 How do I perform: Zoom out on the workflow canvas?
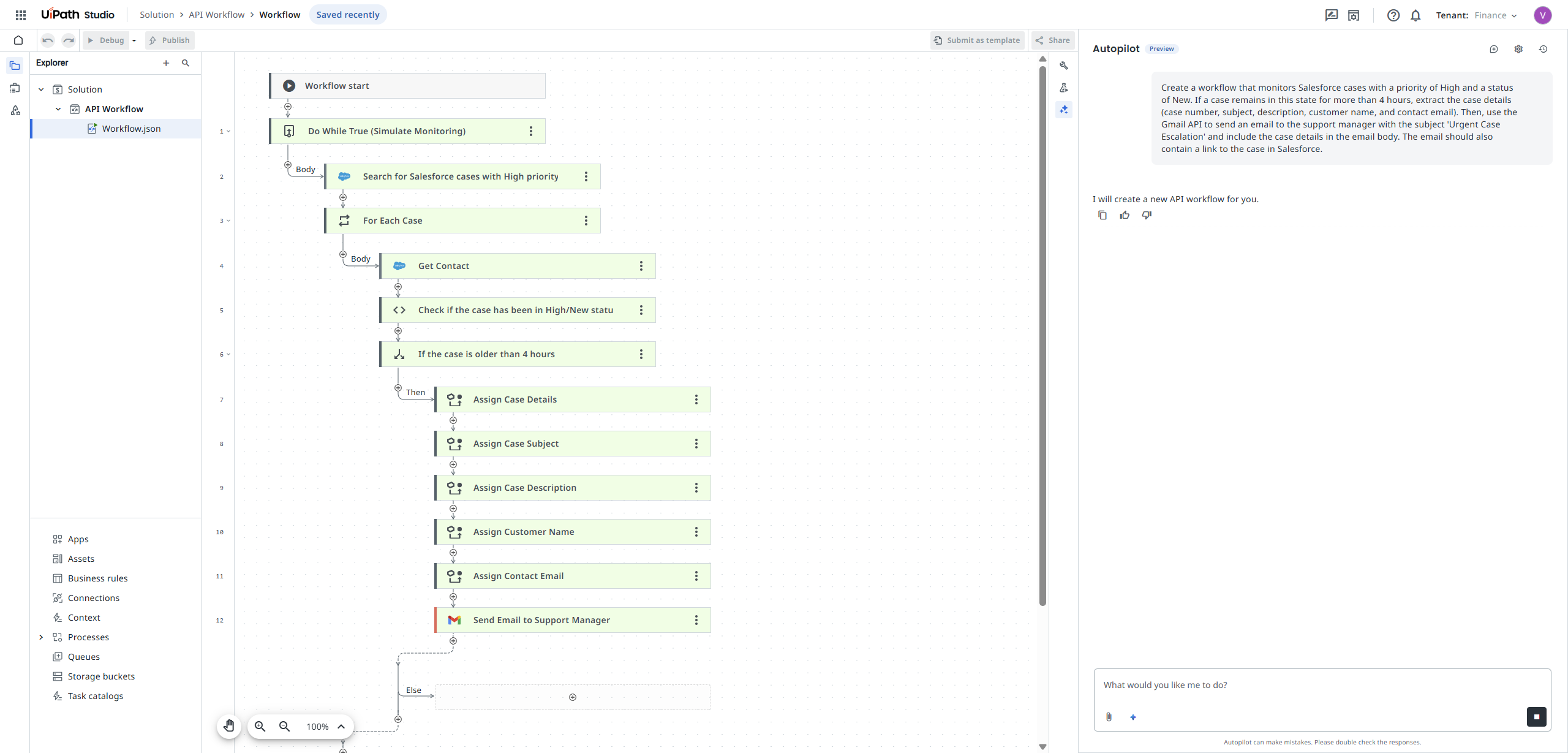(284, 726)
